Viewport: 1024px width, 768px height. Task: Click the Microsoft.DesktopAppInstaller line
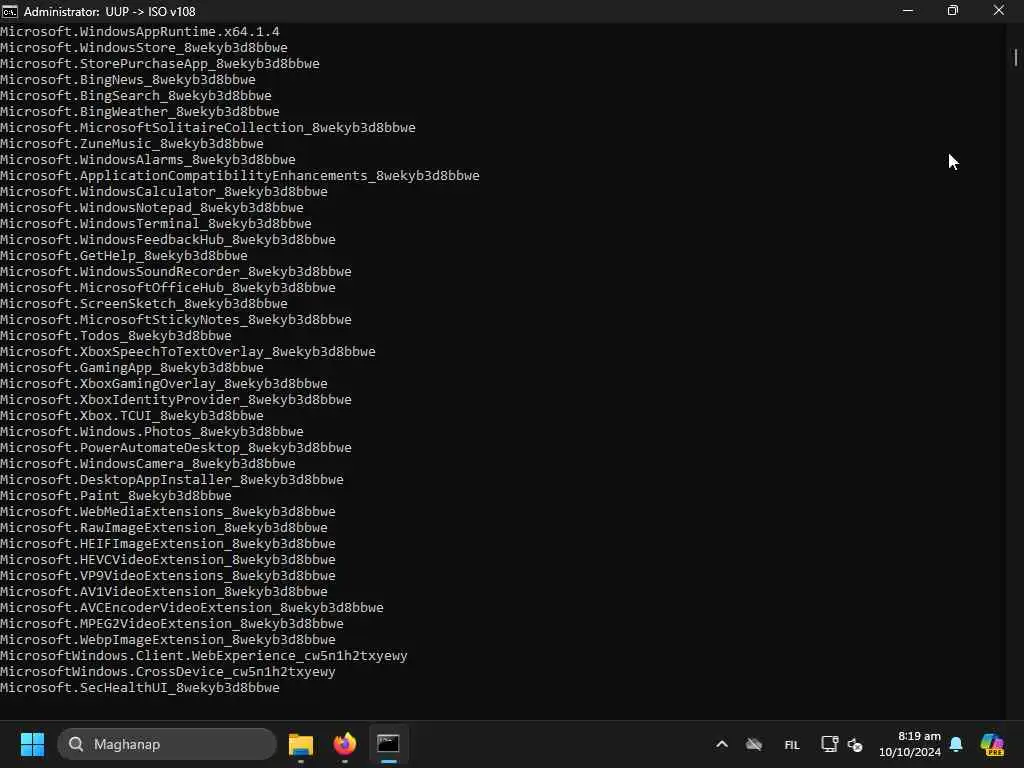[172, 479]
